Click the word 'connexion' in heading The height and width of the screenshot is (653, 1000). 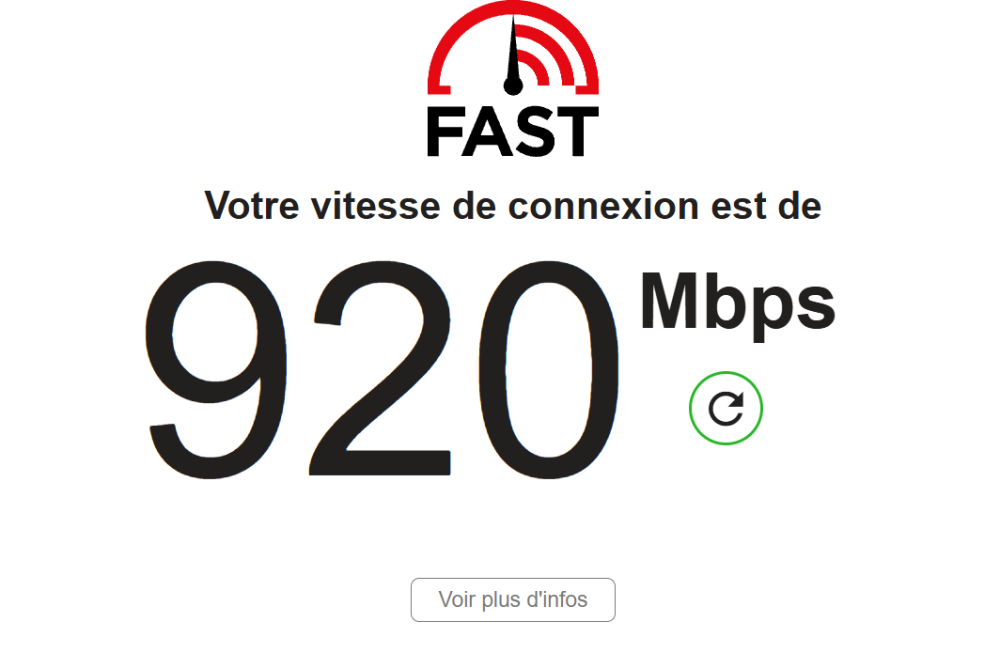(x=603, y=207)
